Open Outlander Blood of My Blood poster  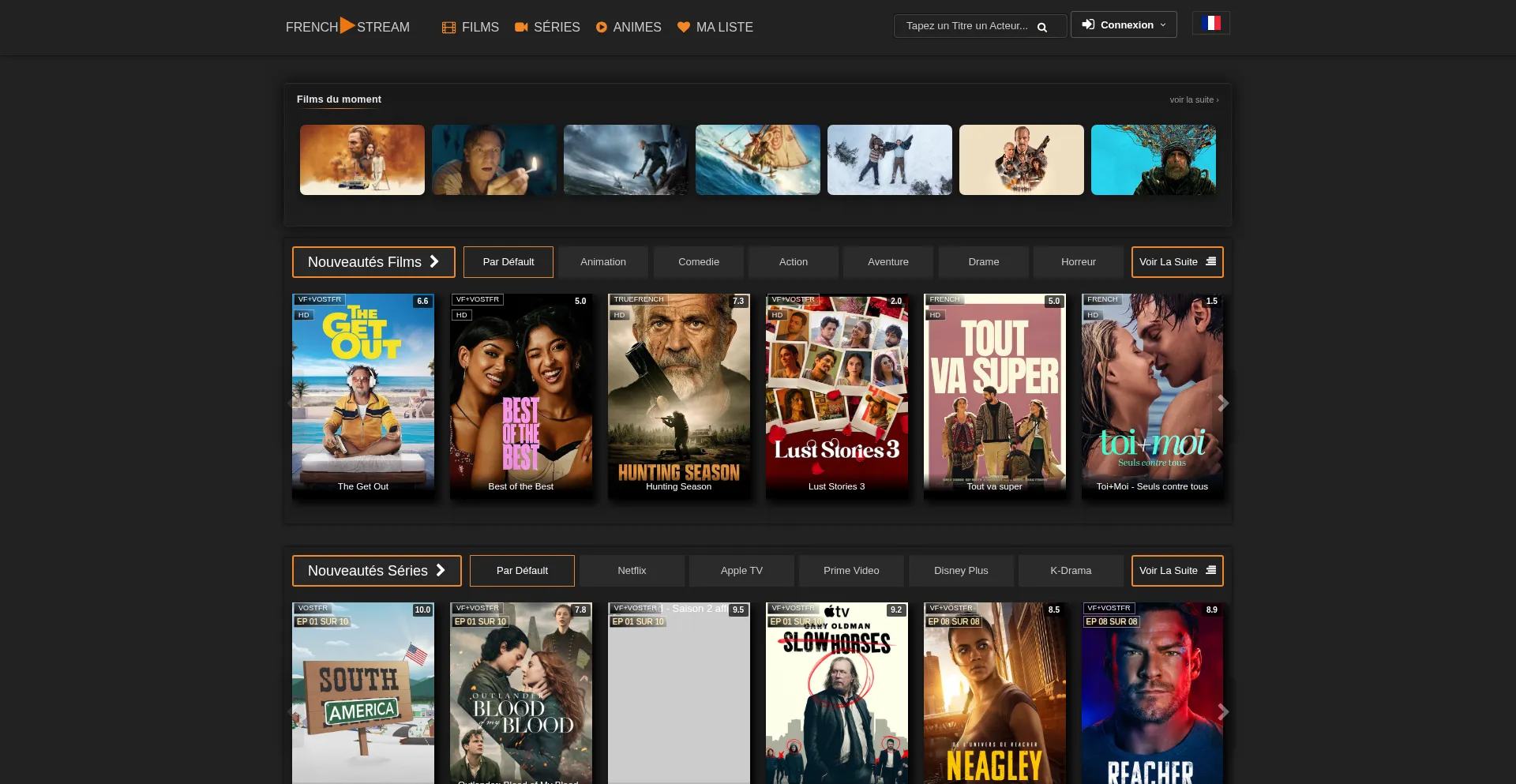[x=521, y=693]
